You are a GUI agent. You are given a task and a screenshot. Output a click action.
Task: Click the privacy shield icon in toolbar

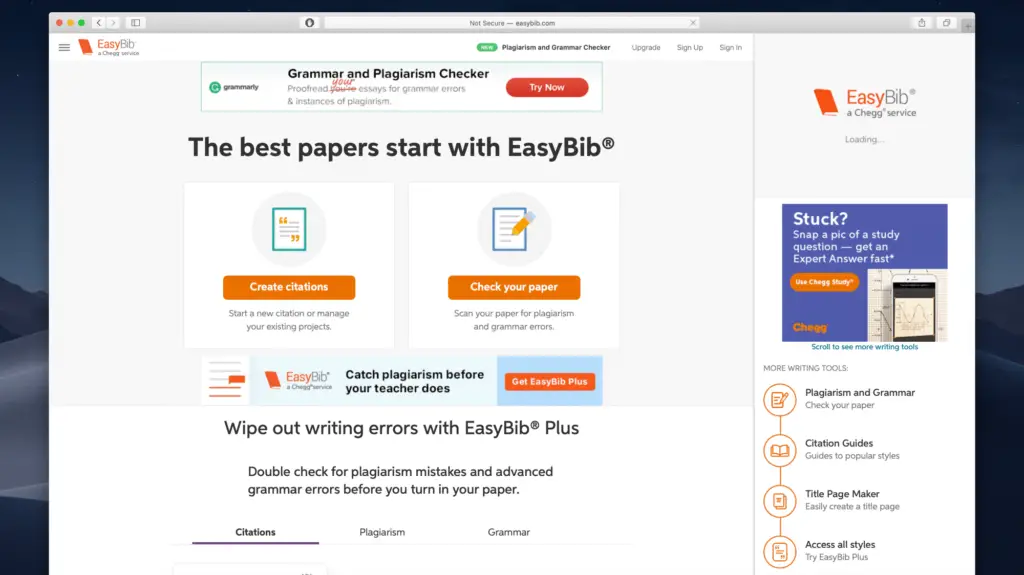coord(310,23)
